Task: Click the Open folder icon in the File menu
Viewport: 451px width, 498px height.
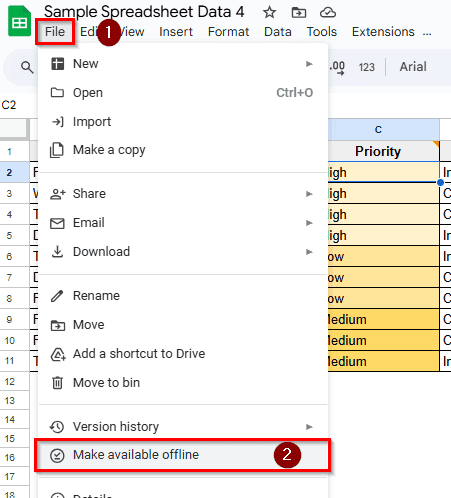Action: 57,92
